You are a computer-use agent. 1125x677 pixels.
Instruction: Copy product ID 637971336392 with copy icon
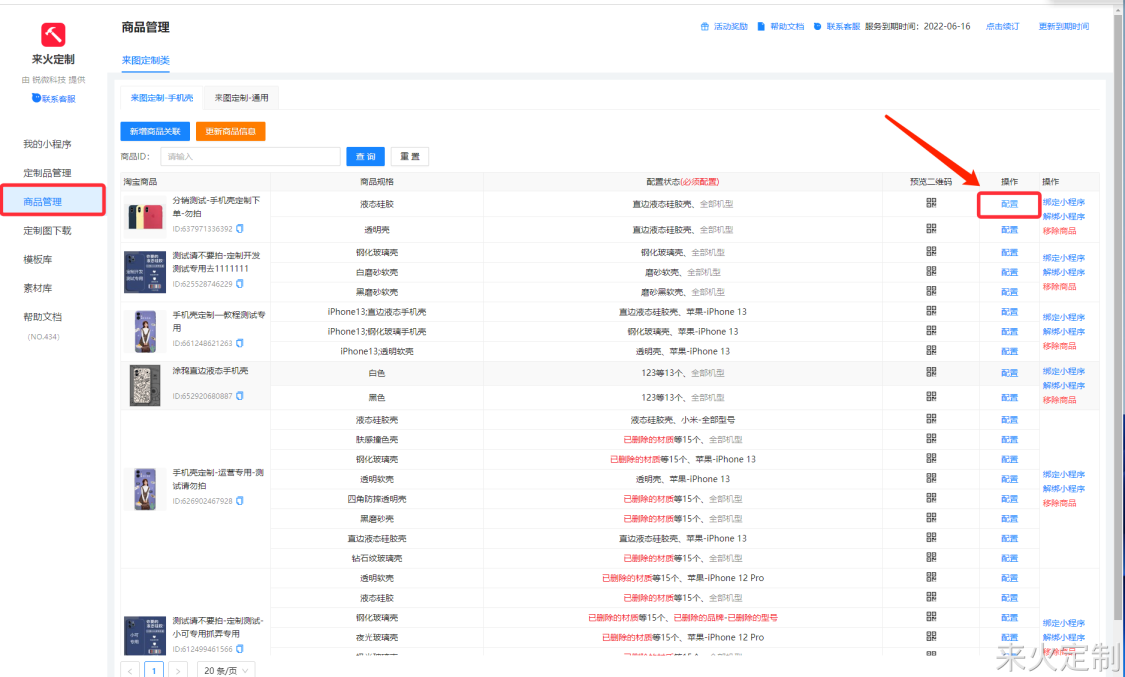(x=240, y=229)
